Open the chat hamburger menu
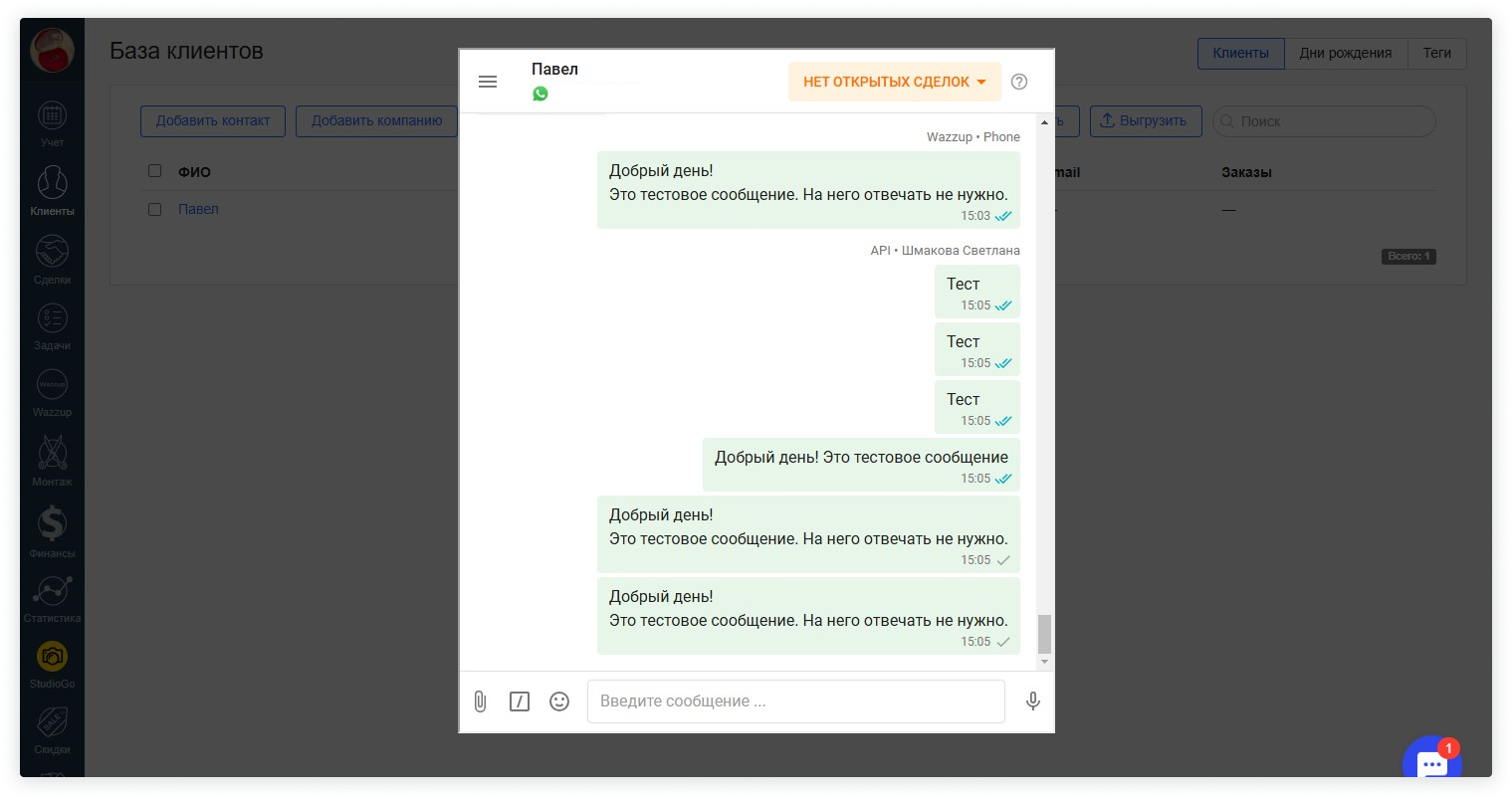This screenshot has width=1512, height=799. [488, 82]
